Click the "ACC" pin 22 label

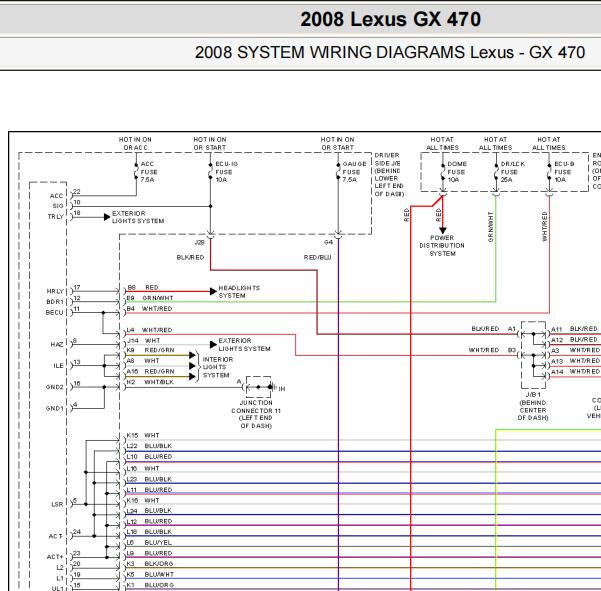coord(56,196)
